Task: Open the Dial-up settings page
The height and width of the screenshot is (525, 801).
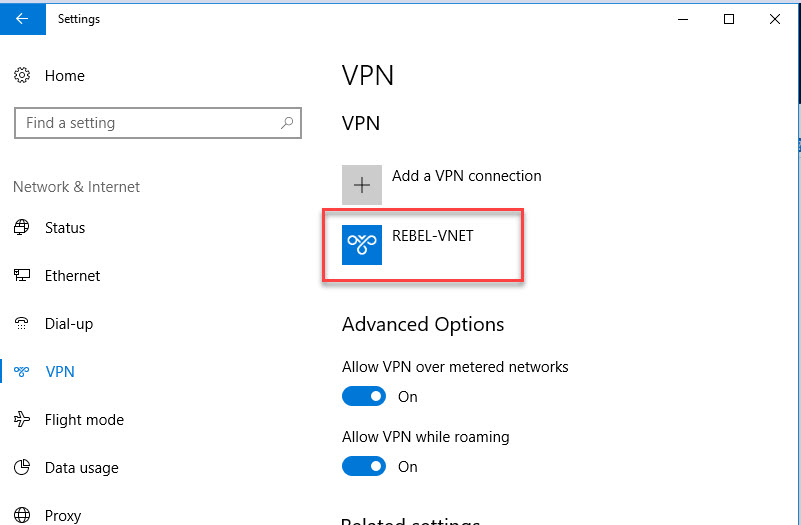Action: [x=68, y=324]
